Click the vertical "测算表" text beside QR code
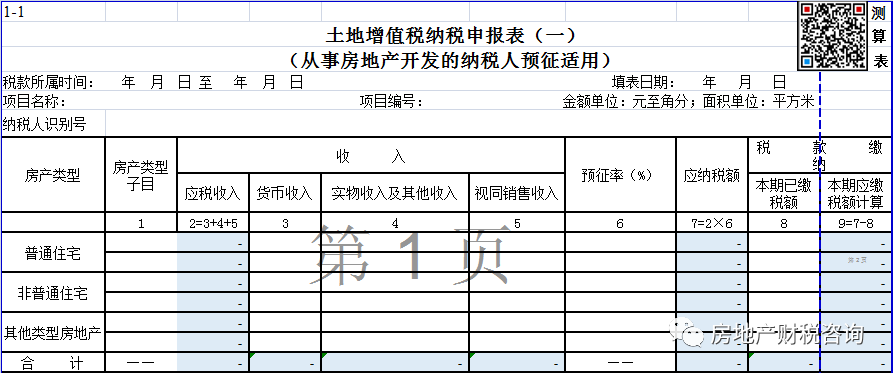Screen dimensions: 893x373 click(880, 36)
